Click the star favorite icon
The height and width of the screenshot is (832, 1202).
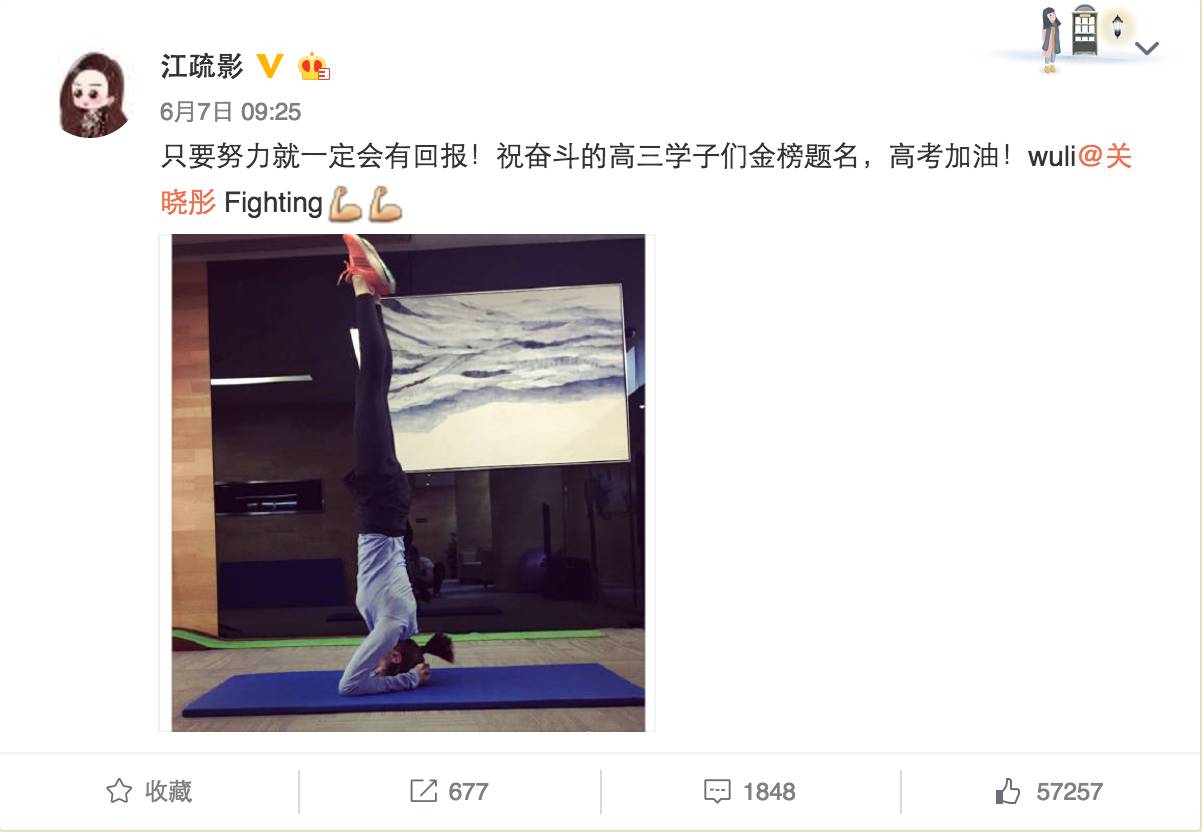119,792
